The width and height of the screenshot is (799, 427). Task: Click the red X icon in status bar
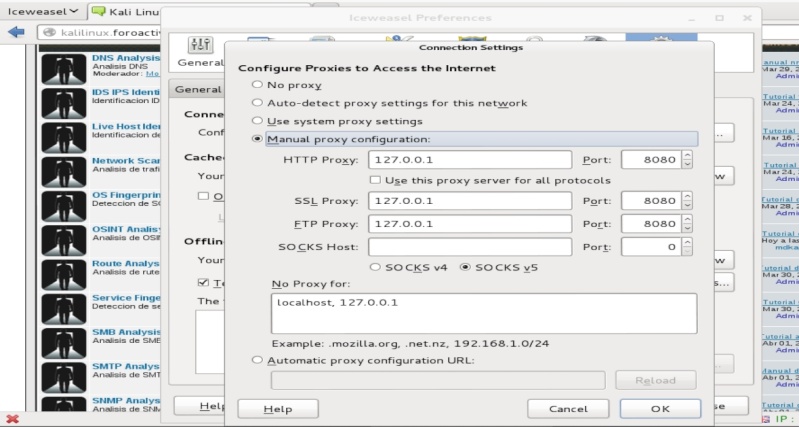(12, 419)
